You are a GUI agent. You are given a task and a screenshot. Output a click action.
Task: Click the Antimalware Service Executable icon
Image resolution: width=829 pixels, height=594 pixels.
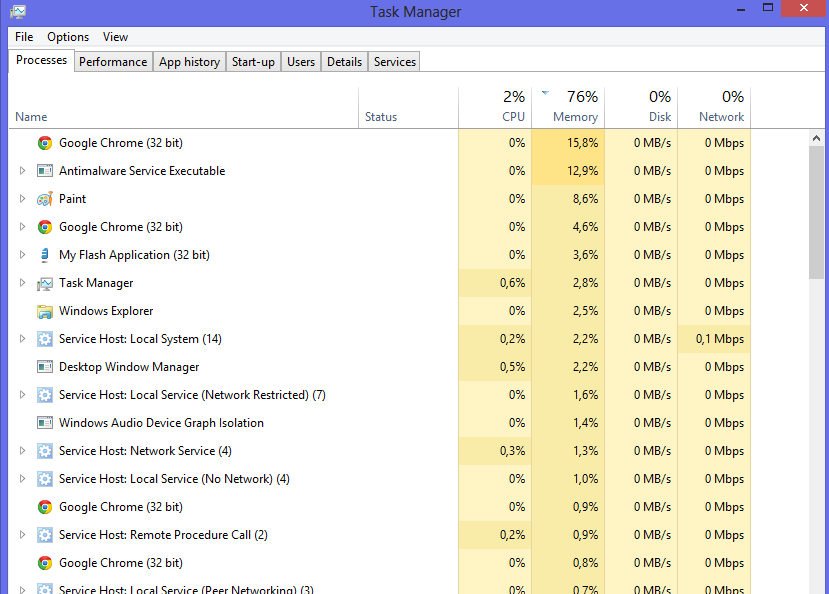click(45, 171)
